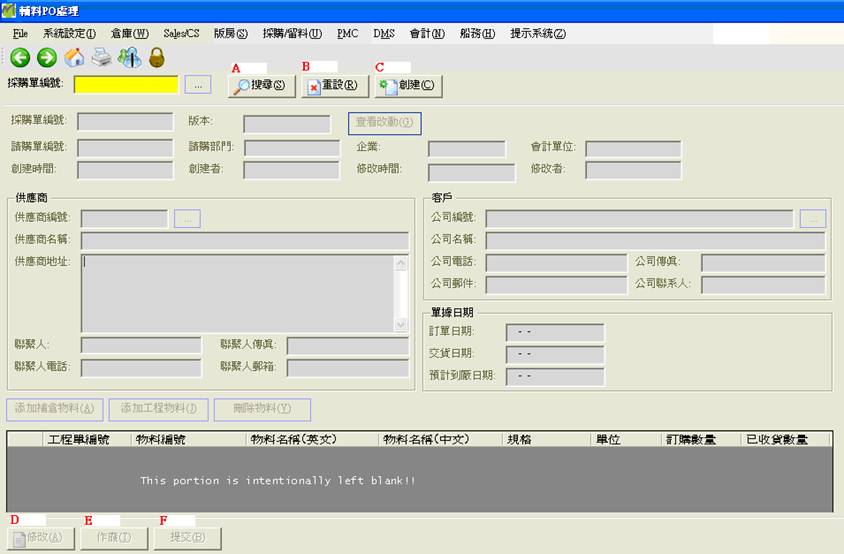
Task: Open the 供應商編號 lookup ellipsis button
Action: [188, 218]
